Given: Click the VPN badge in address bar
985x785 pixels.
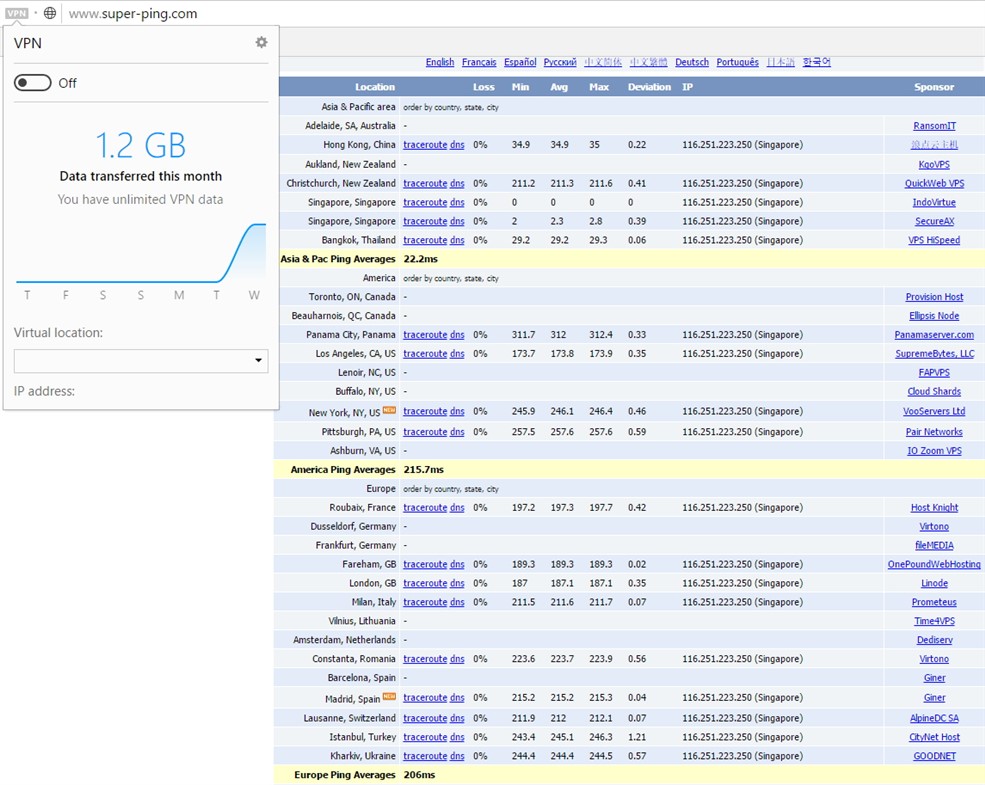Looking at the screenshot, I should 16,13.
